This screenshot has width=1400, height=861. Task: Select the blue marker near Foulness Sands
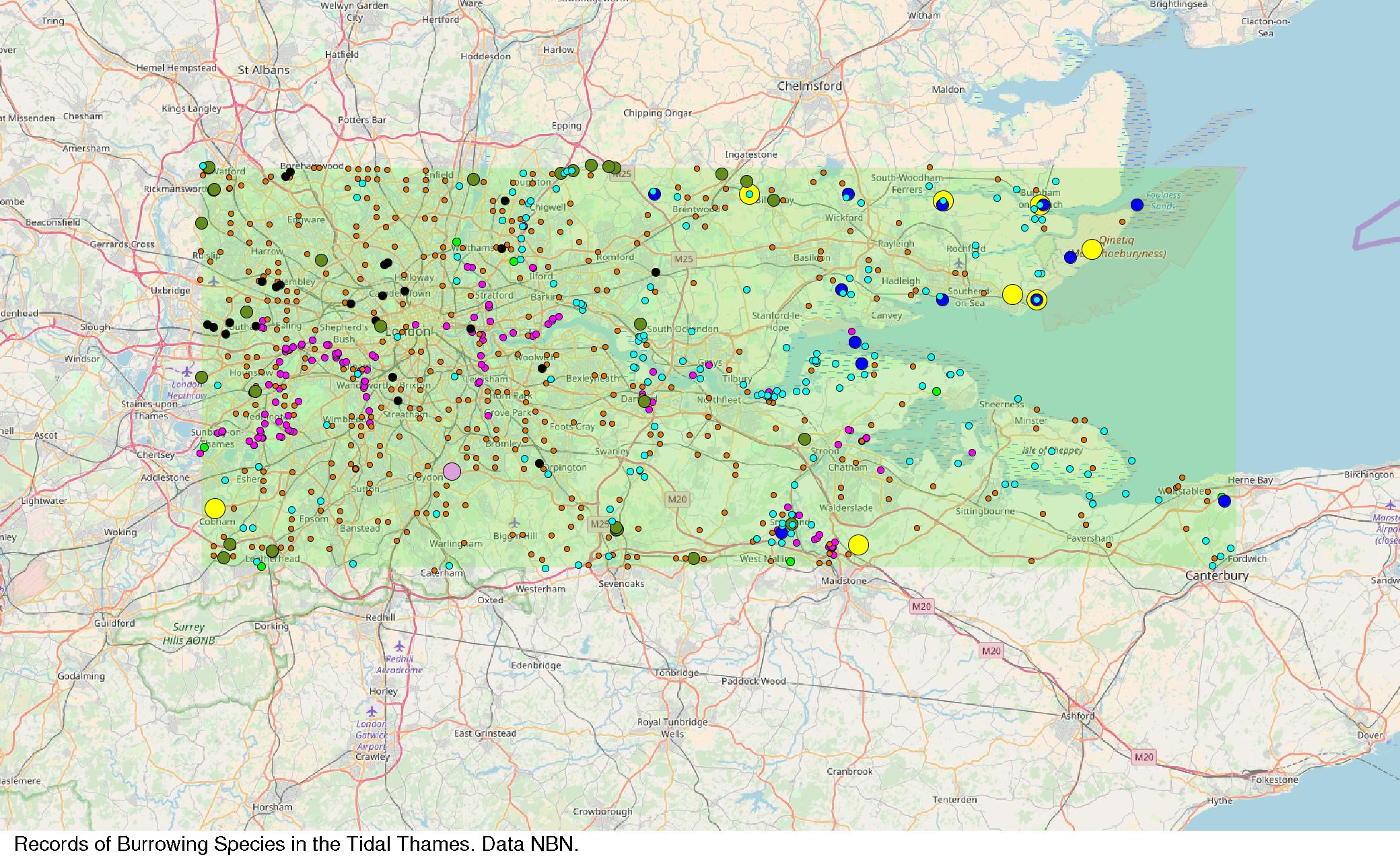[x=1137, y=205]
